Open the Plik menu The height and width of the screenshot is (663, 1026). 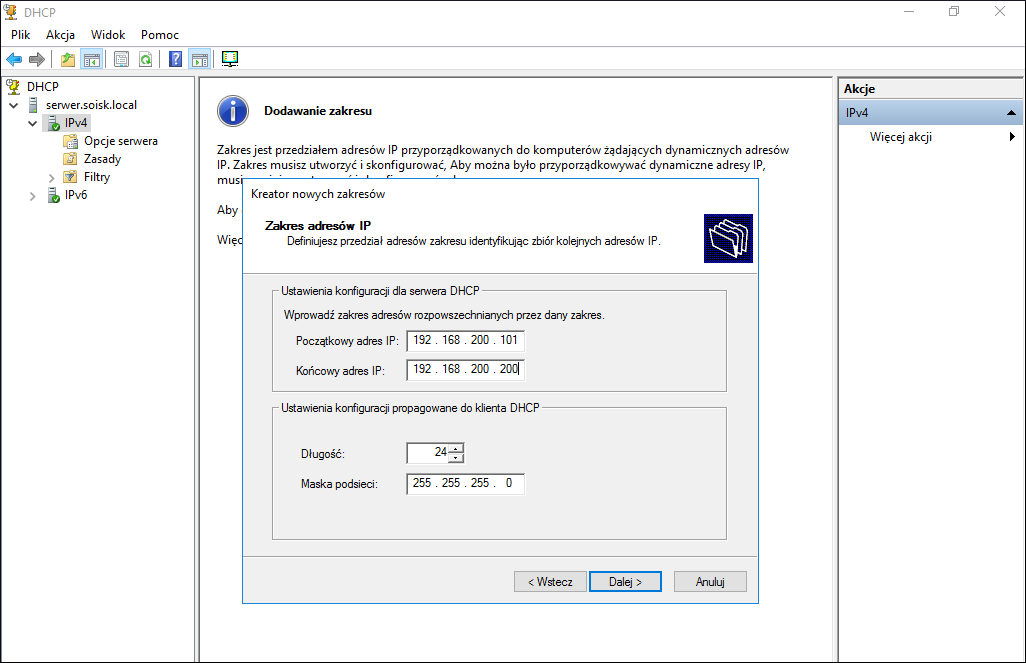click(x=20, y=35)
